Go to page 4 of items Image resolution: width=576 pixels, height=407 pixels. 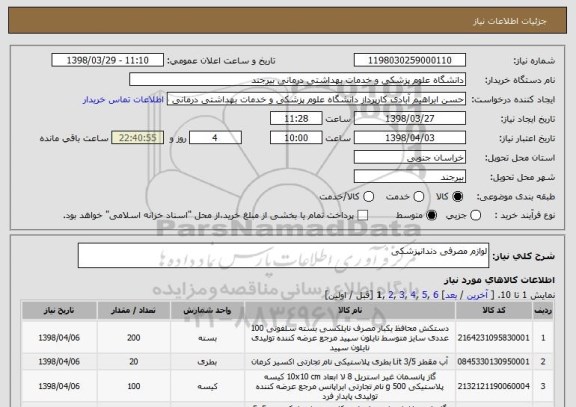413,295
